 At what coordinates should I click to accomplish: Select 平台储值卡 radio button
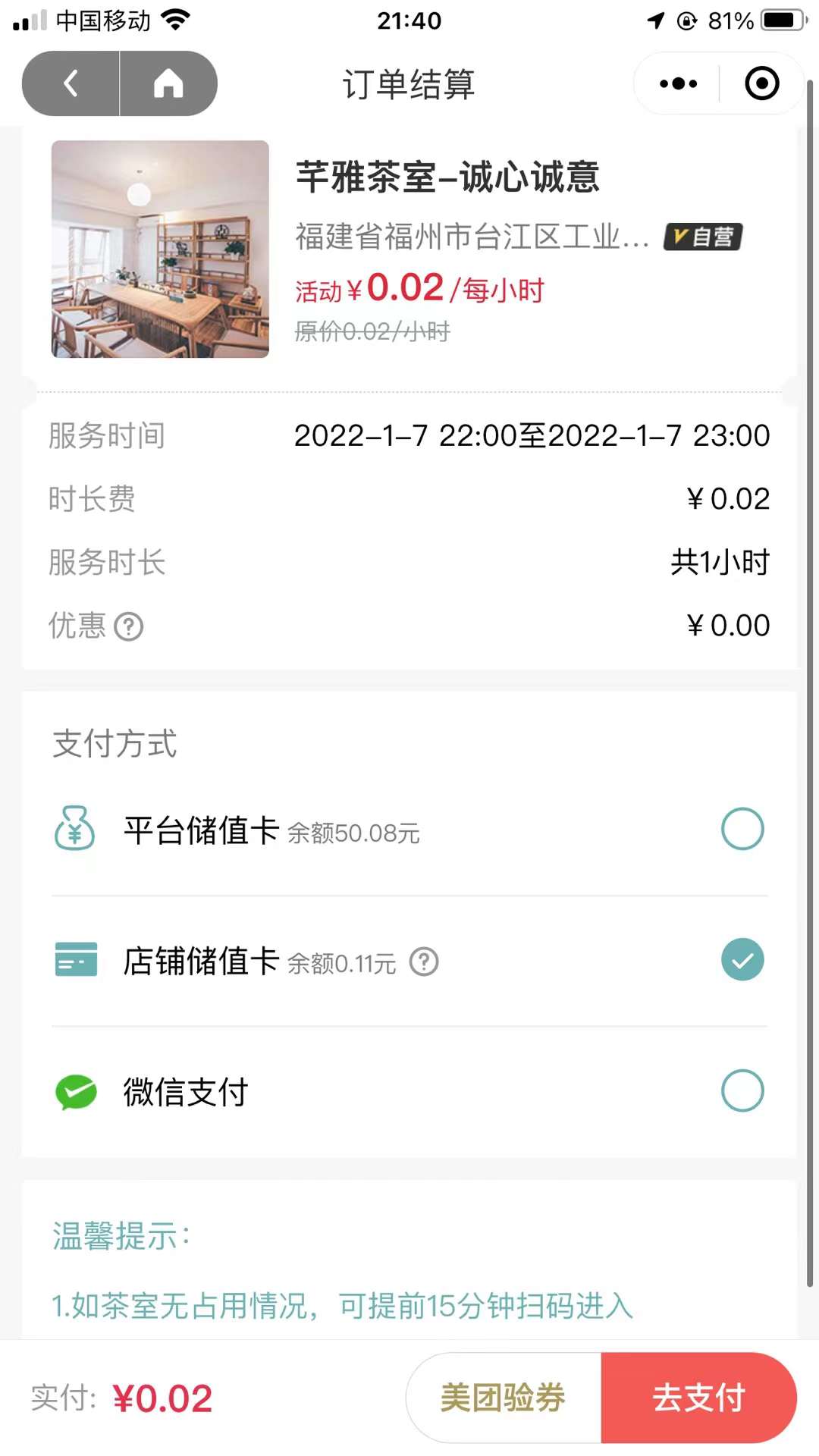tap(742, 829)
